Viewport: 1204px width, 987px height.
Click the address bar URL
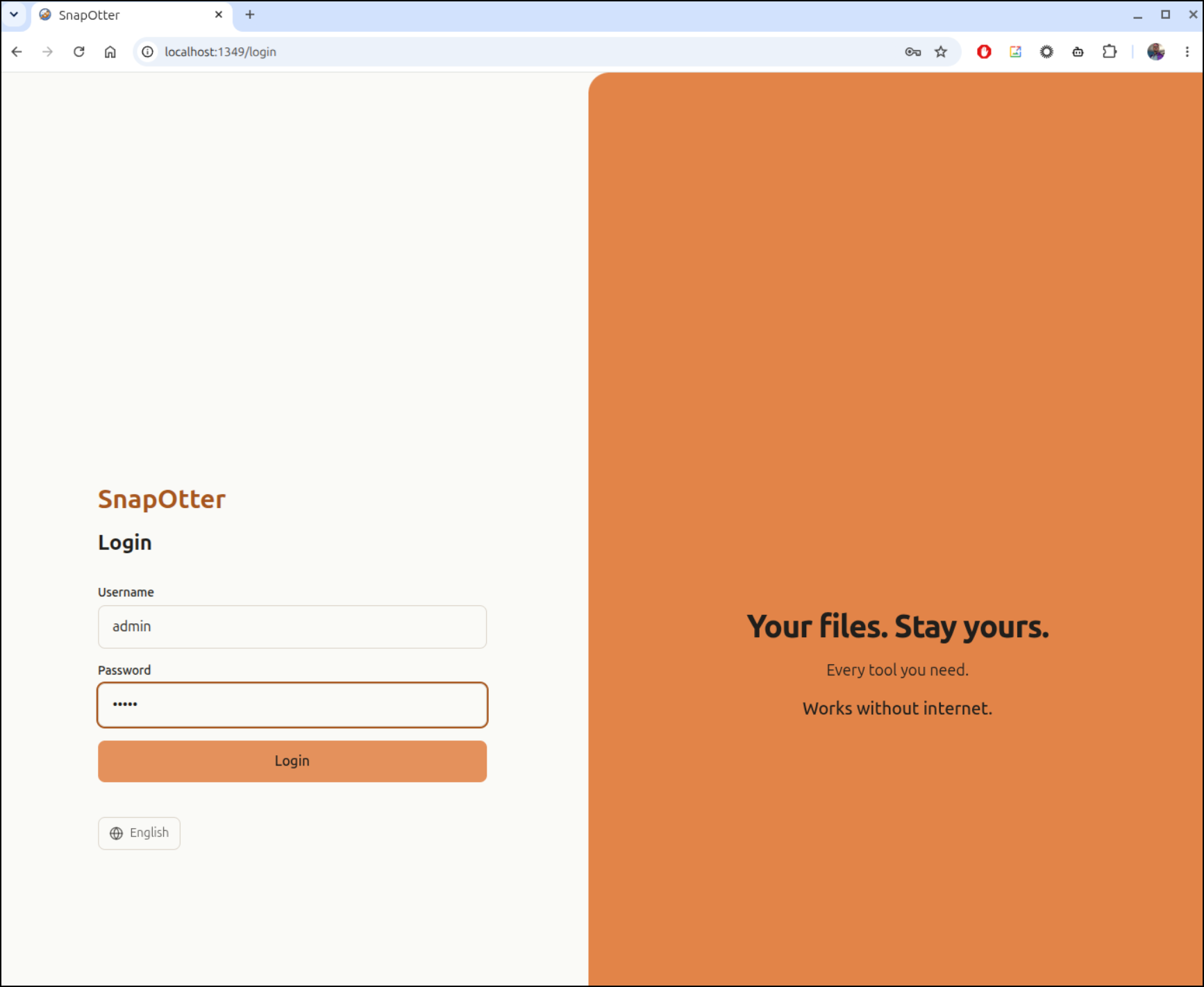tap(220, 52)
